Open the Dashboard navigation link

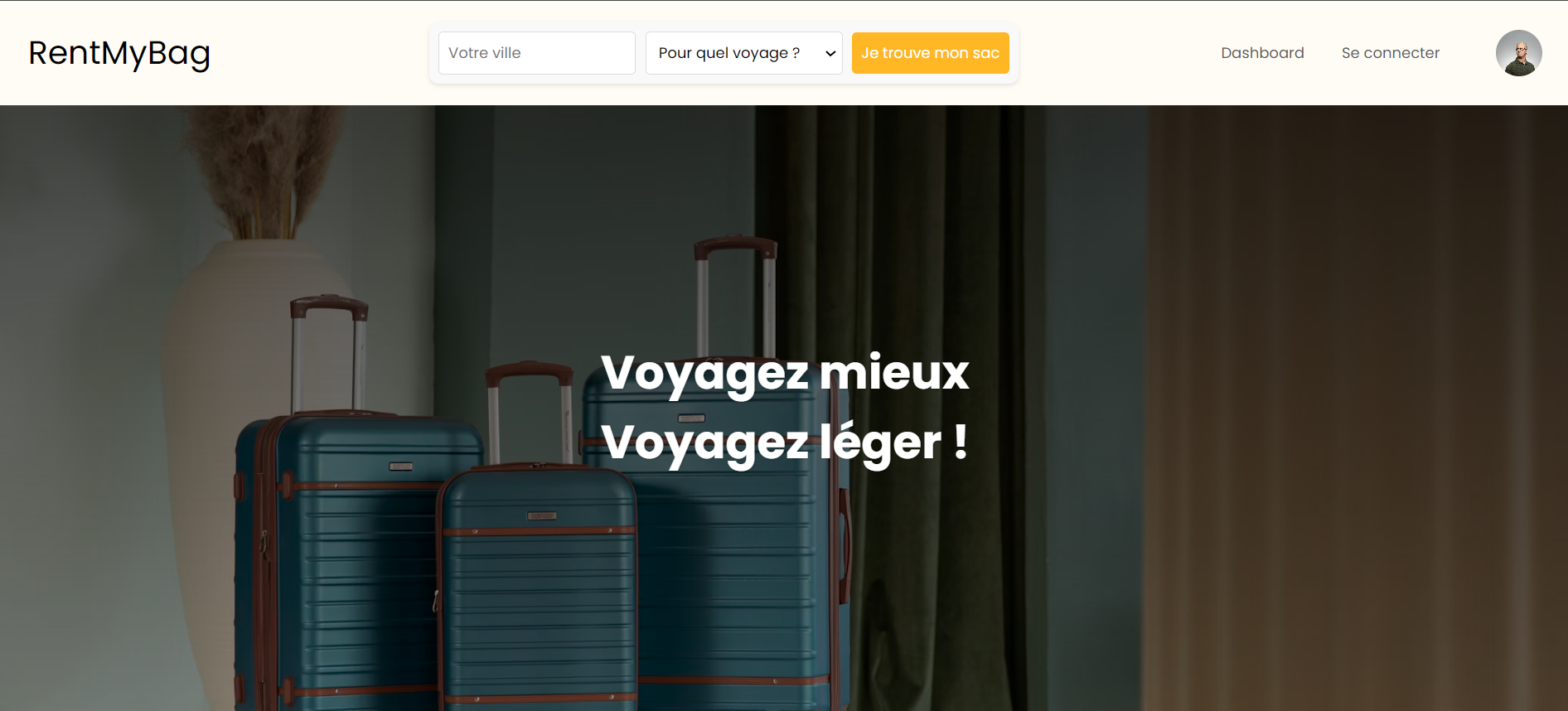[1262, 53]
